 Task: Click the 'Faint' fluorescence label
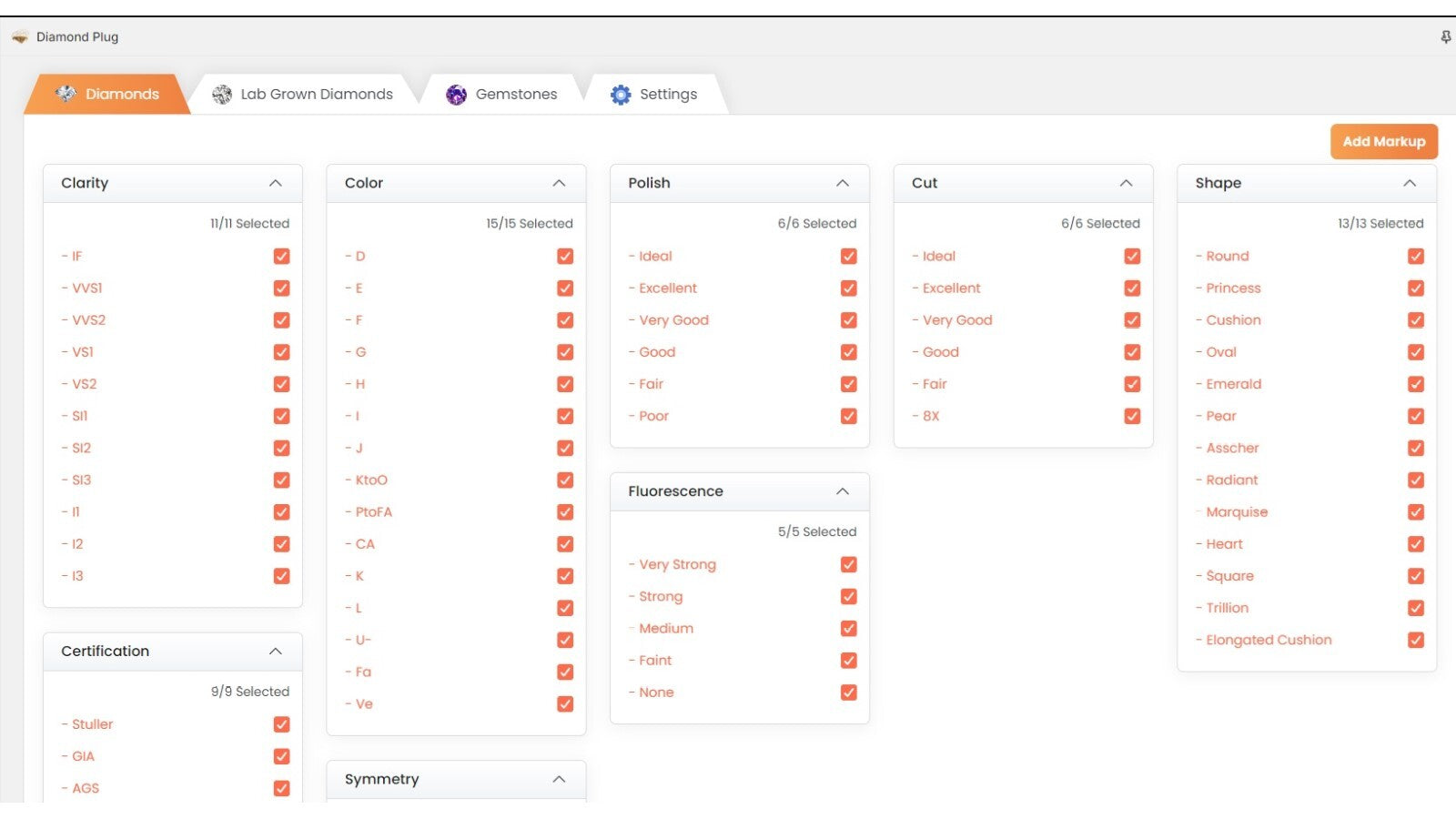pyautogui.click(x=655, y=661)
